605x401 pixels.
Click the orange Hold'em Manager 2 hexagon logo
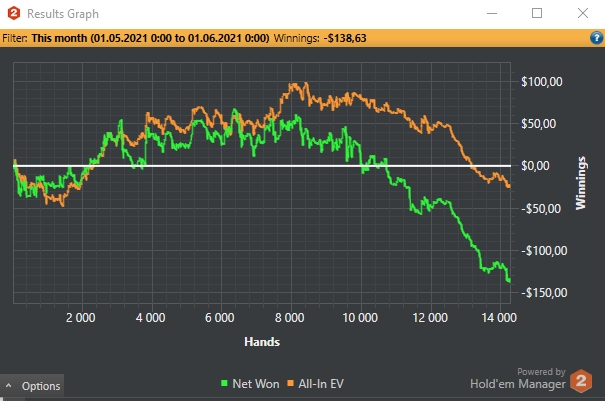(581, 381)
